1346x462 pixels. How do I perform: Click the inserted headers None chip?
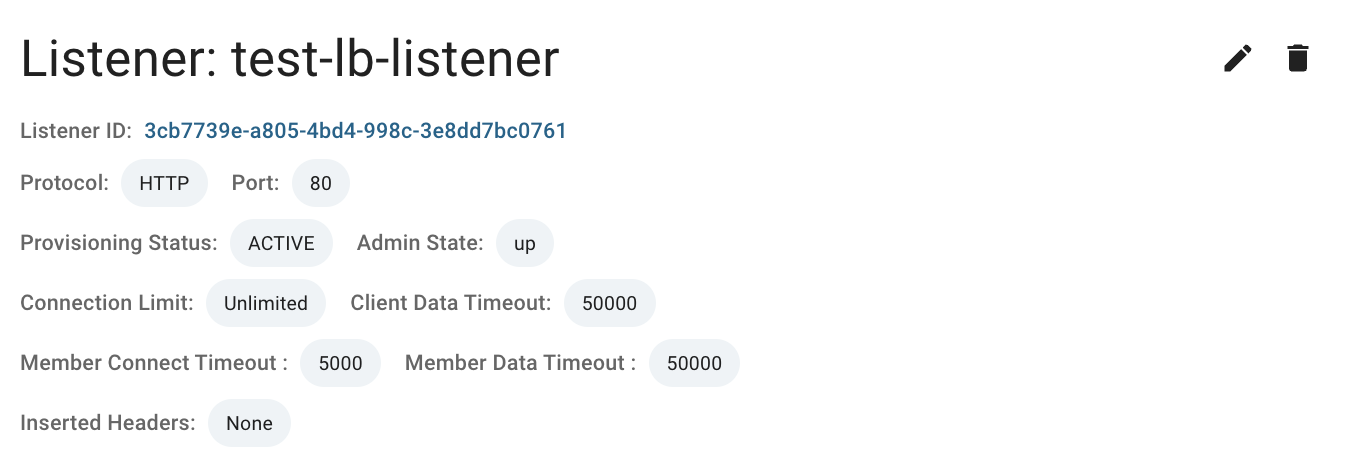coord(250,423)
